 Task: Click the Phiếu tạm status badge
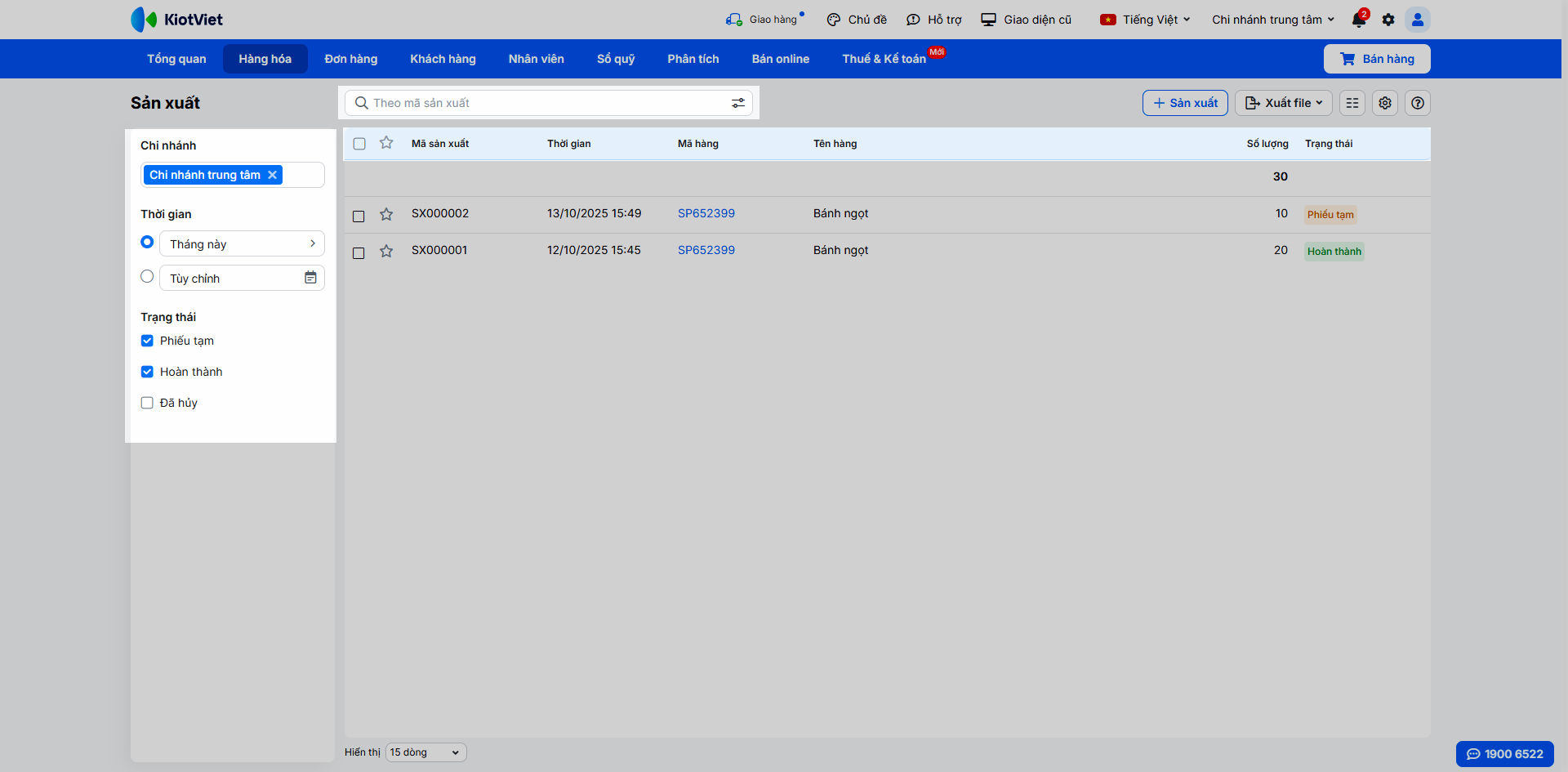pos(1330,215)
